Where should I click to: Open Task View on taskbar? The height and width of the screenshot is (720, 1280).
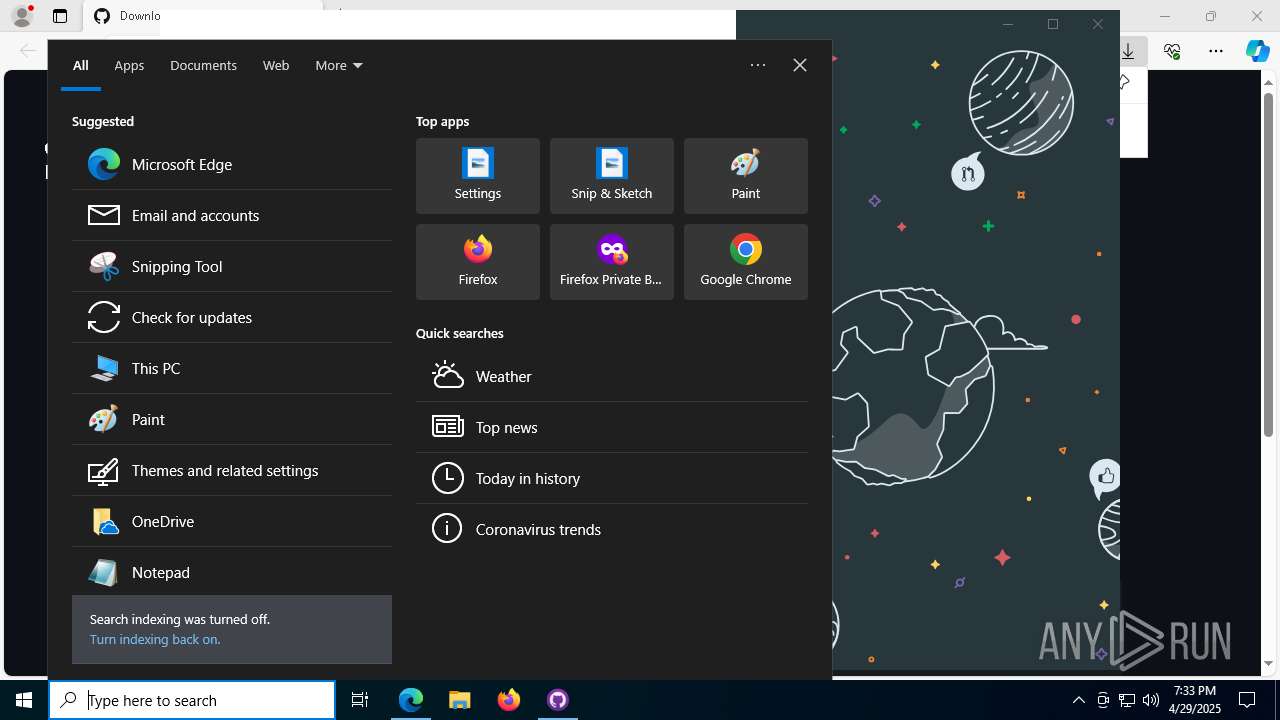(360, 700)
